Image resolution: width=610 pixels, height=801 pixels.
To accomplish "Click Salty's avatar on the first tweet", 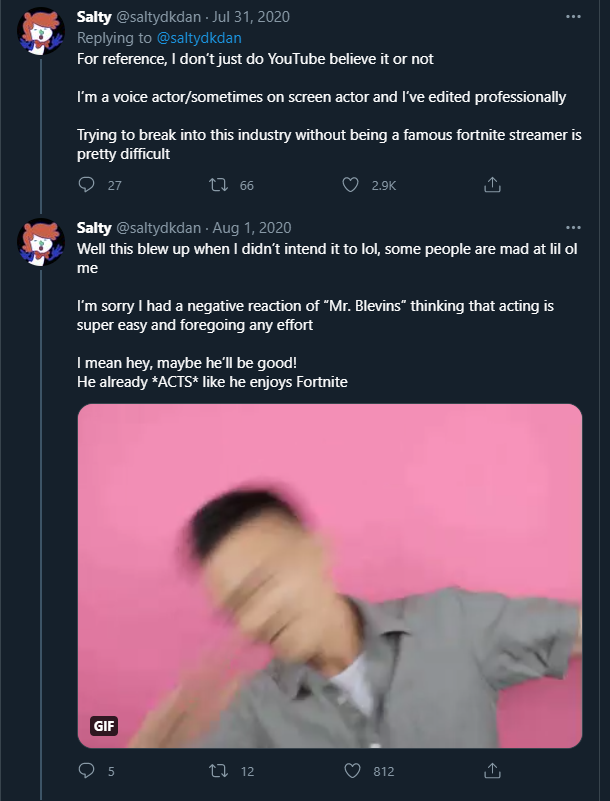I will click(41, 31).
